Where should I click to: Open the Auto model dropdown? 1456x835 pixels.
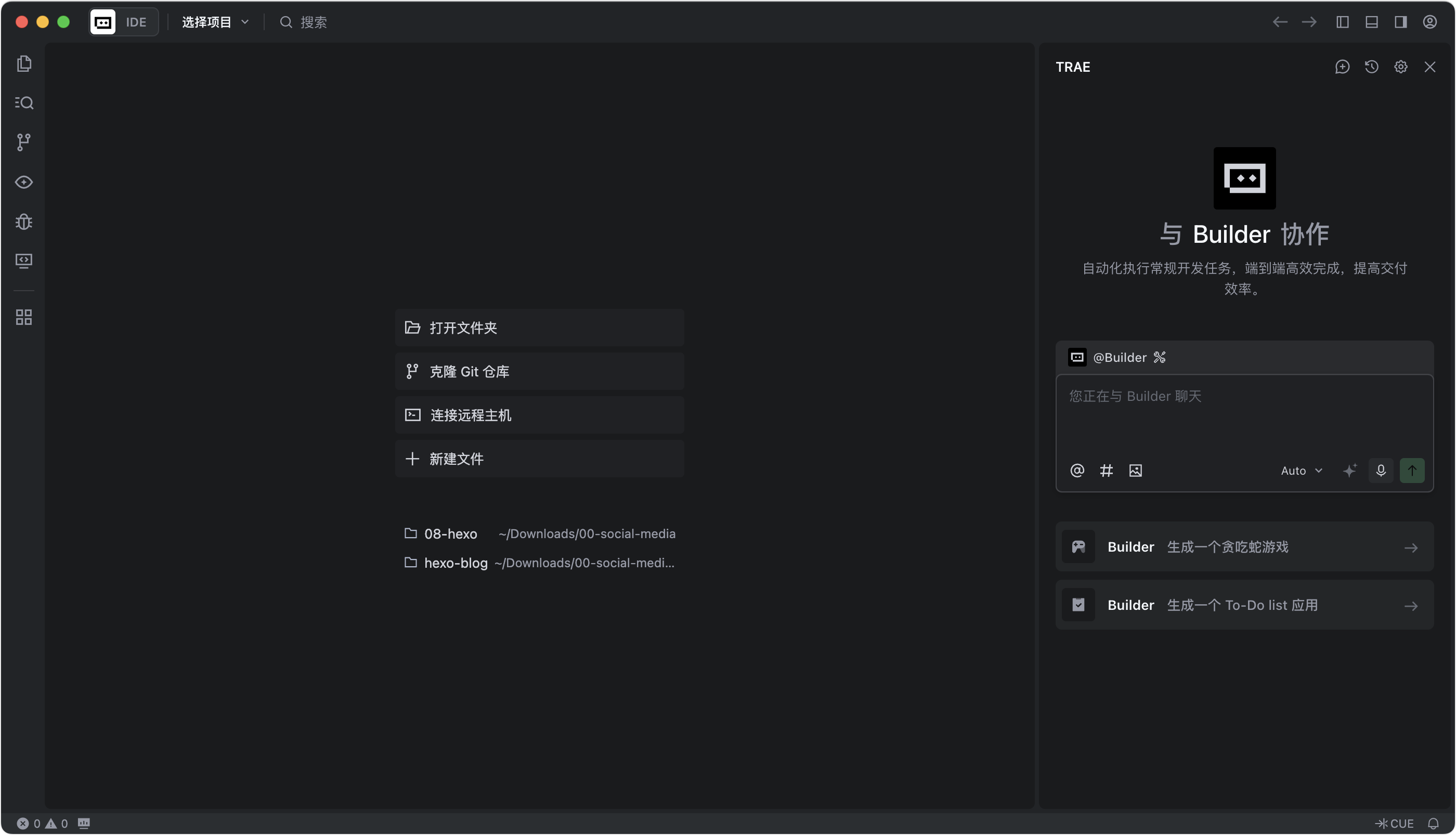(1301, 470)
